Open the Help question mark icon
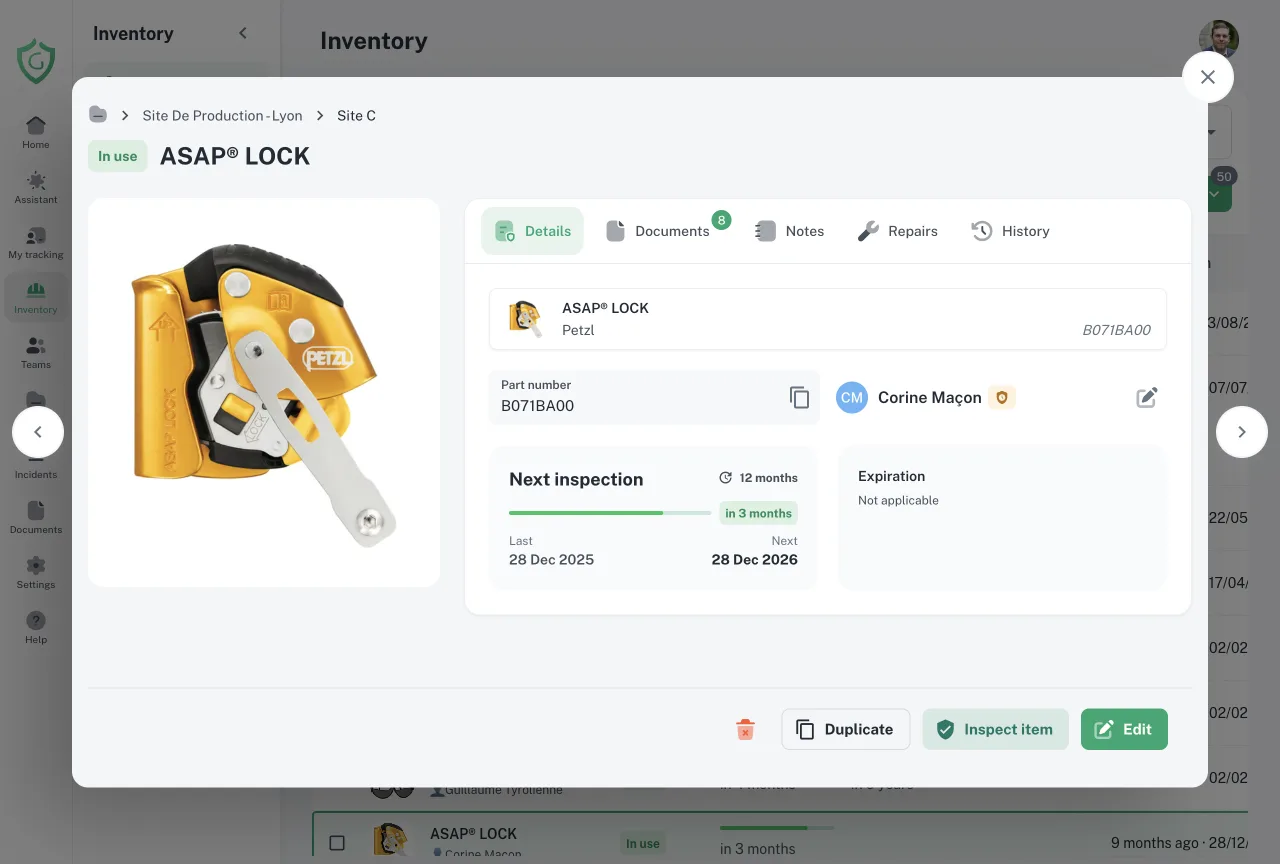The height and width of the screenshot is (864, 1280). click(x=36, y=627)
